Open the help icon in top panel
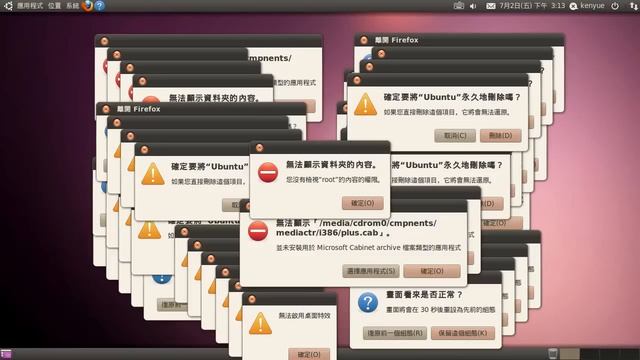The height and width of the screenshot is (360, 640). pos(100,6)
